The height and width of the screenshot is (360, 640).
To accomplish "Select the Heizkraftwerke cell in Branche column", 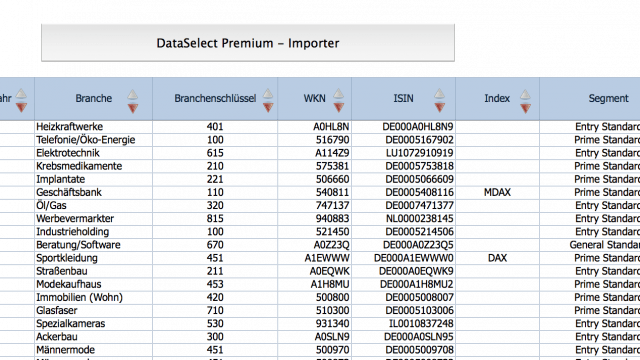I will tap(93, 127).
